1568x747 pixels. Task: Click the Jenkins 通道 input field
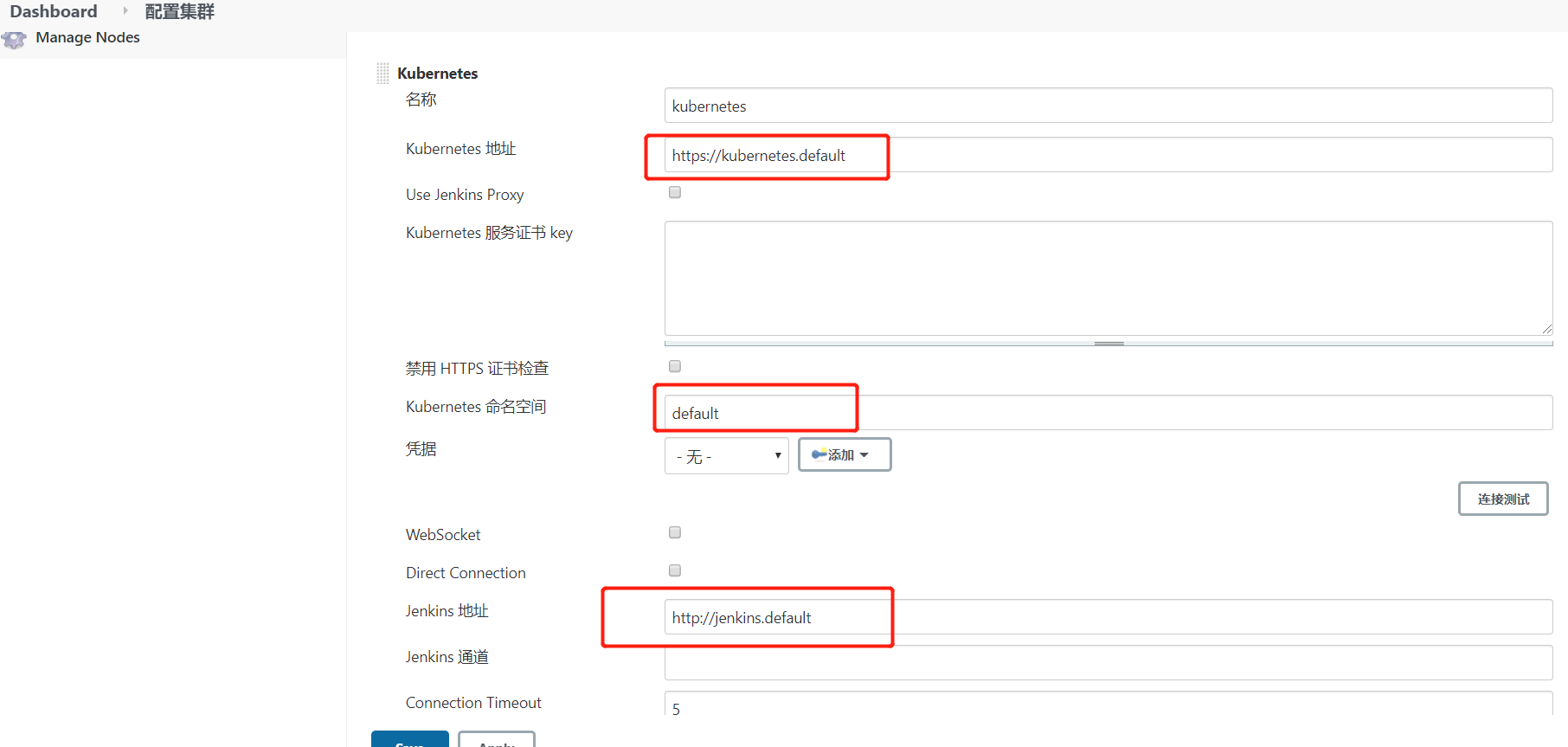coord(1109,663)
